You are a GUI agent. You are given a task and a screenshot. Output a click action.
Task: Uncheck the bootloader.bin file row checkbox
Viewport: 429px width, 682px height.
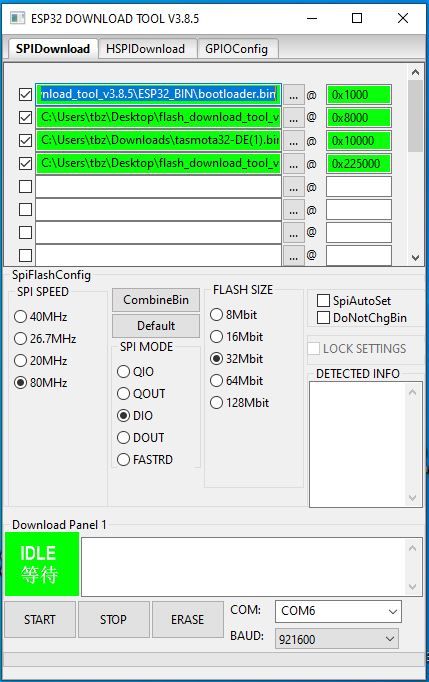[x=26, y=94]
